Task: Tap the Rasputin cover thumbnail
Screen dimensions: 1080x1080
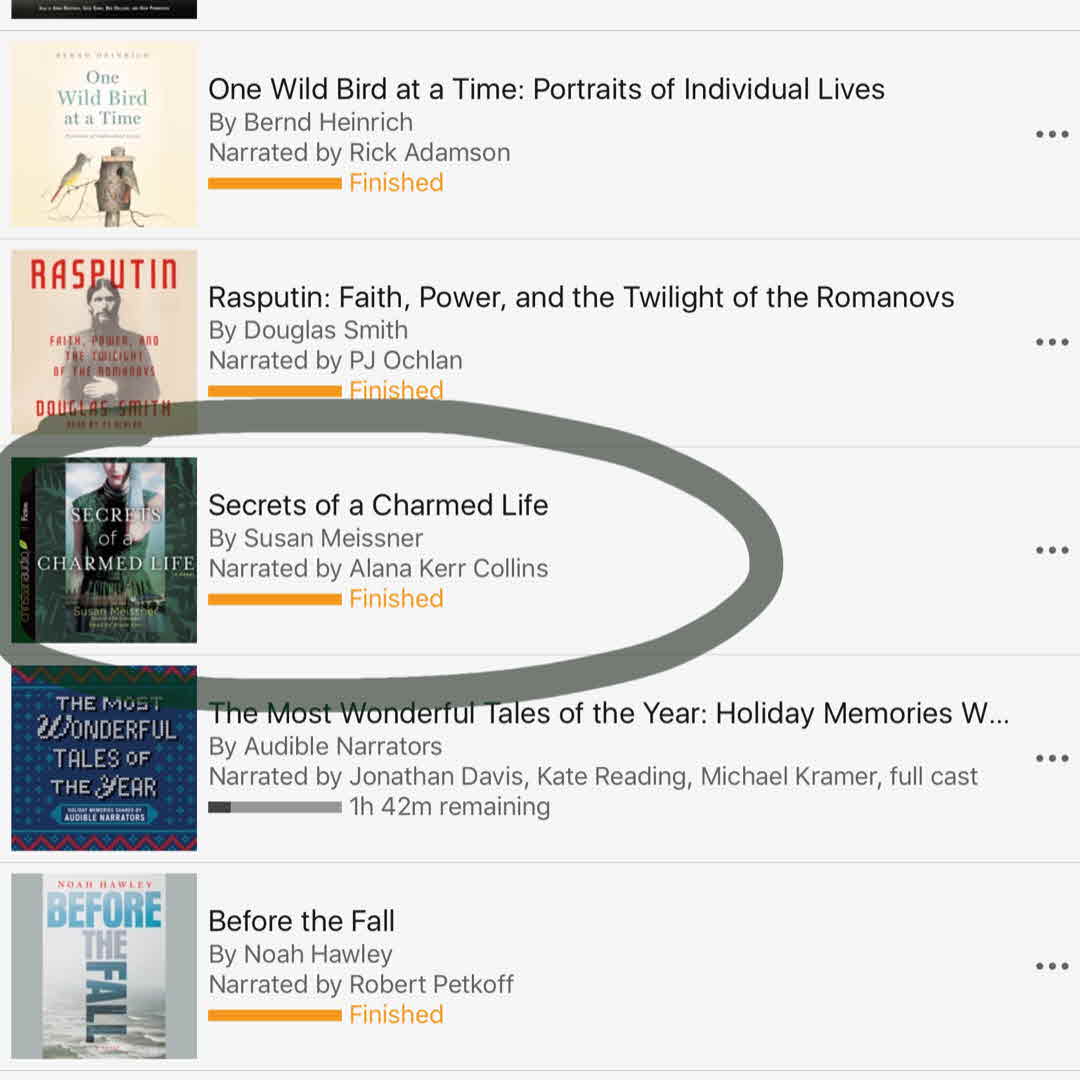Action: point(104,342)
